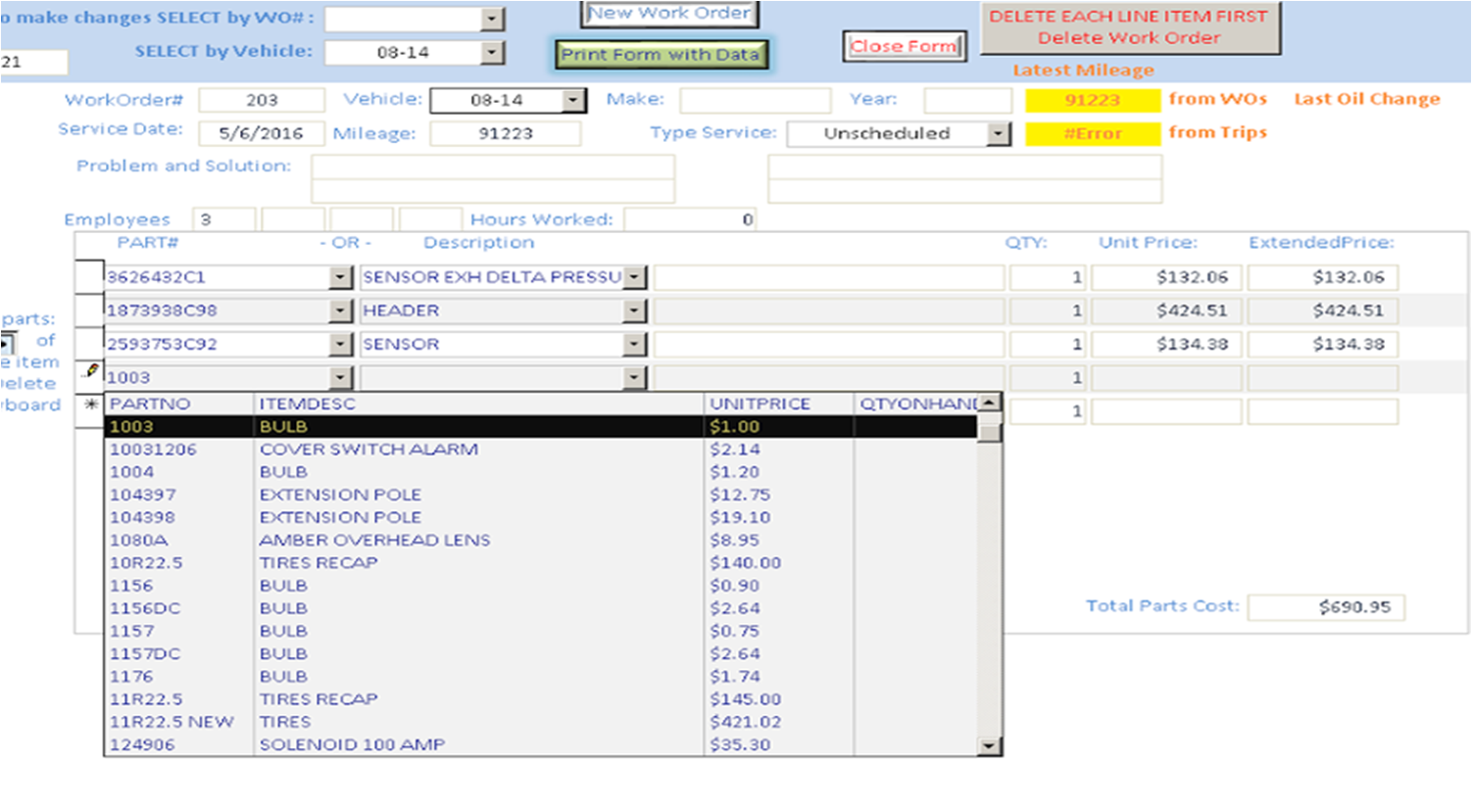
Task: Select part 11R22.5 TIRES RECAP
Action: 541,699
